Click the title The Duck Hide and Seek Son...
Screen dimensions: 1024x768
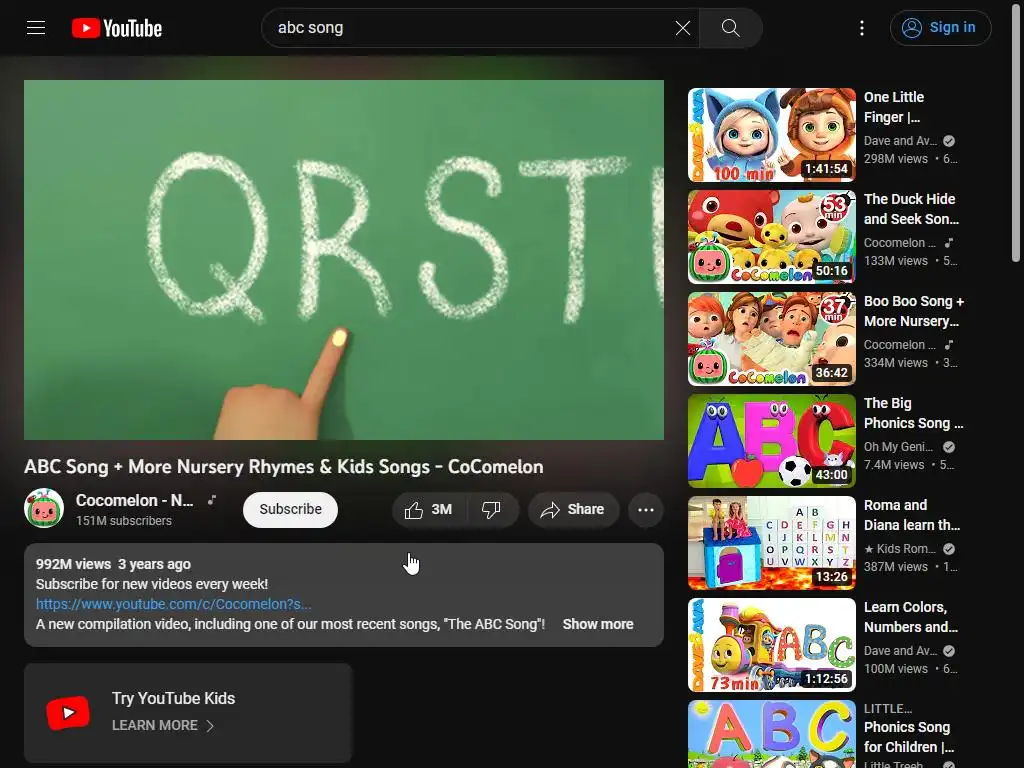911,209
